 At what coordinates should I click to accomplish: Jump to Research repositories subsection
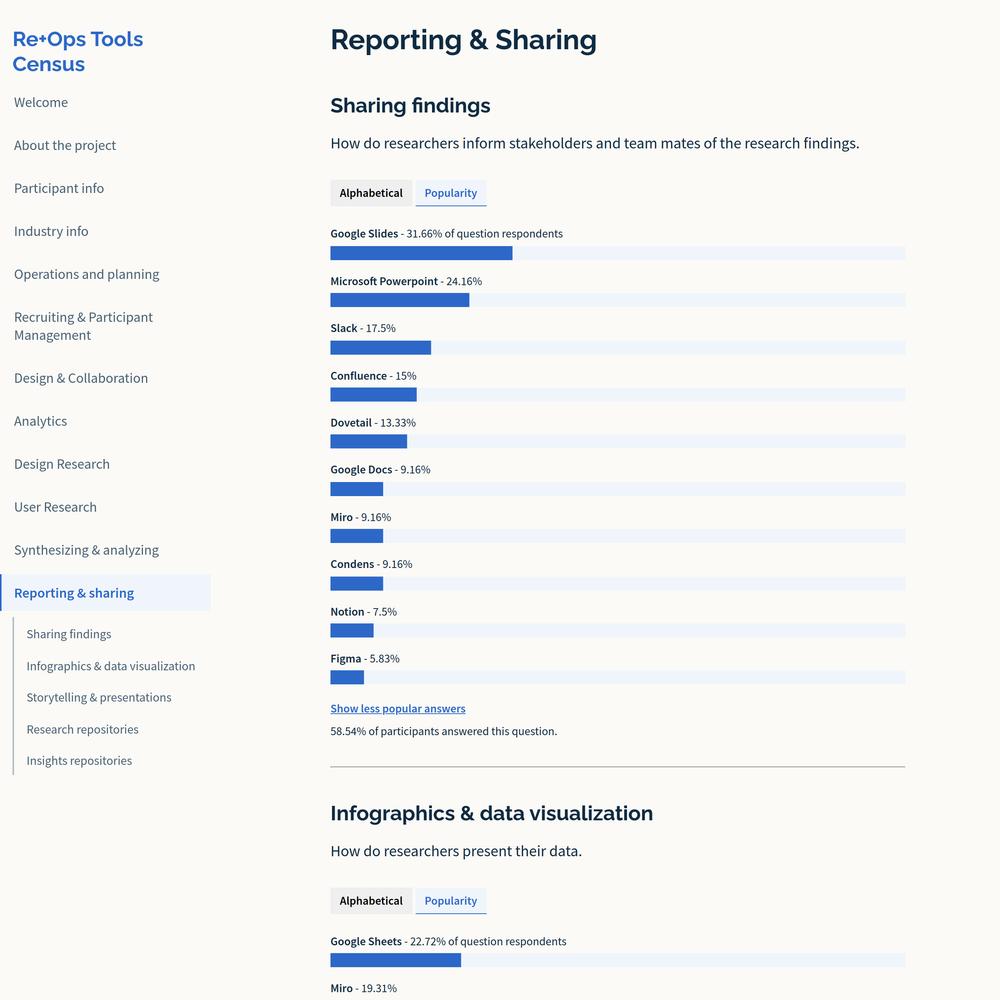click(82, 730)
